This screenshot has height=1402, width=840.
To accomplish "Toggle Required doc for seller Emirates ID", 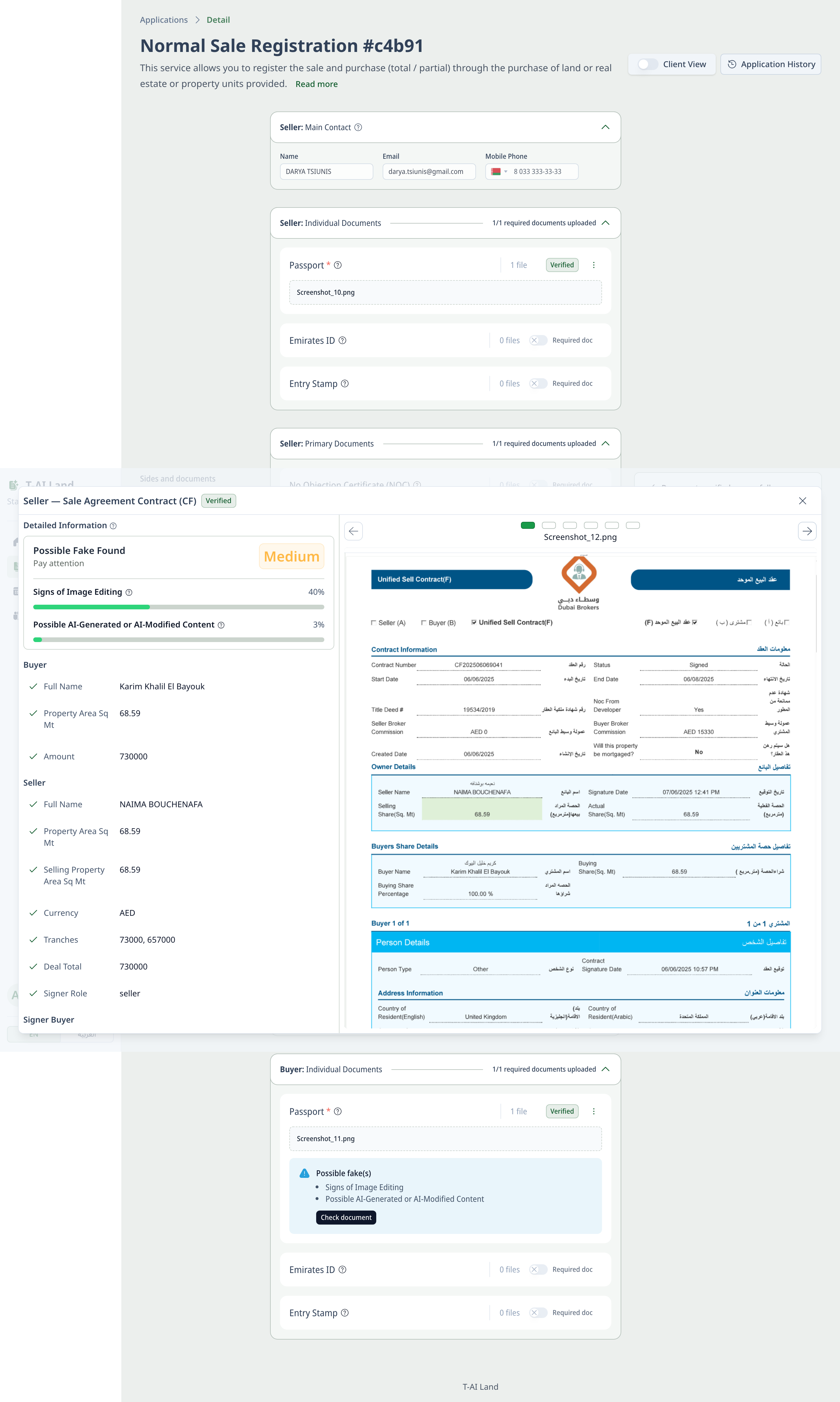I will [538, 340].
